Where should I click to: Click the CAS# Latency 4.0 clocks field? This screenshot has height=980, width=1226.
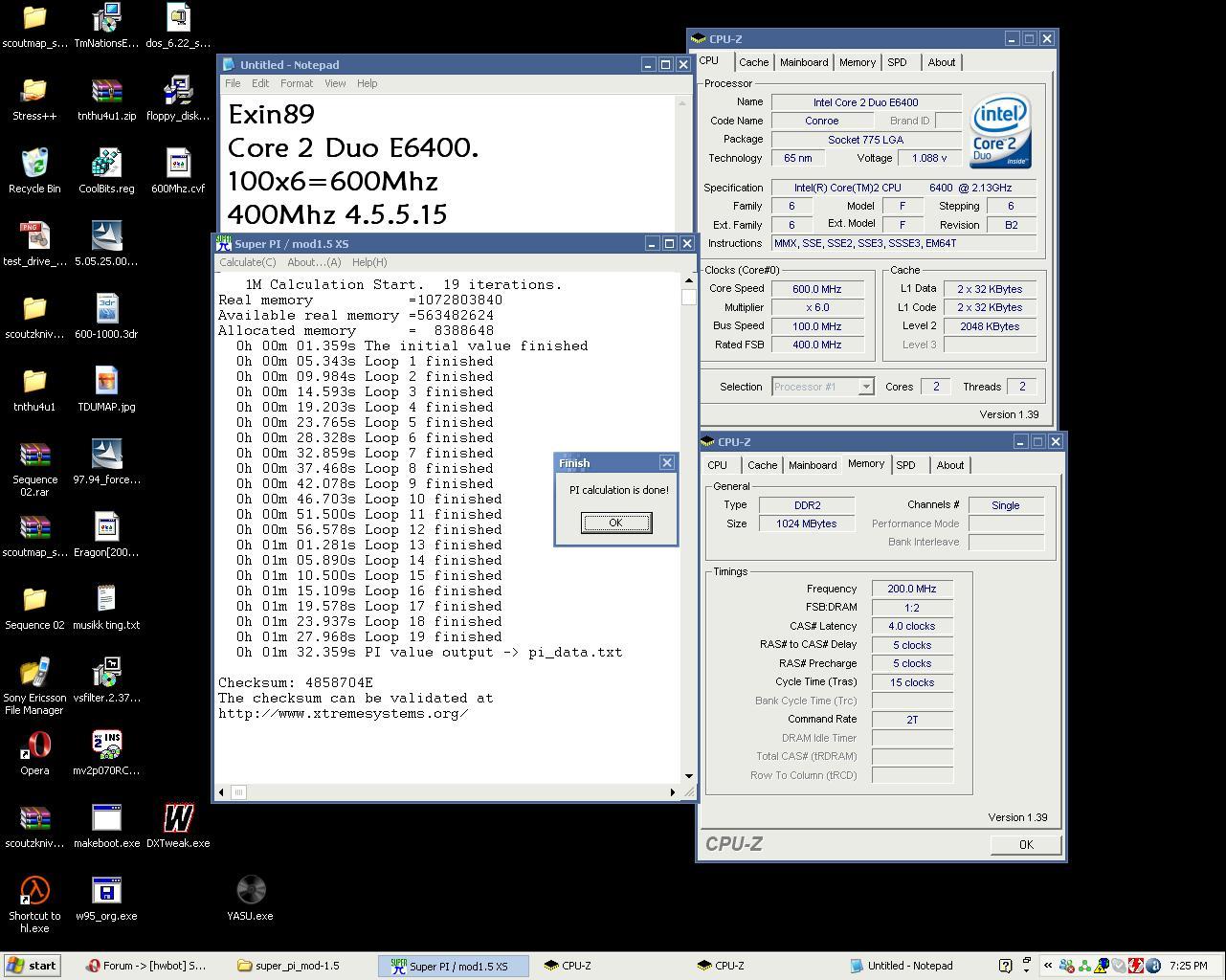click(x=912, y=626)
